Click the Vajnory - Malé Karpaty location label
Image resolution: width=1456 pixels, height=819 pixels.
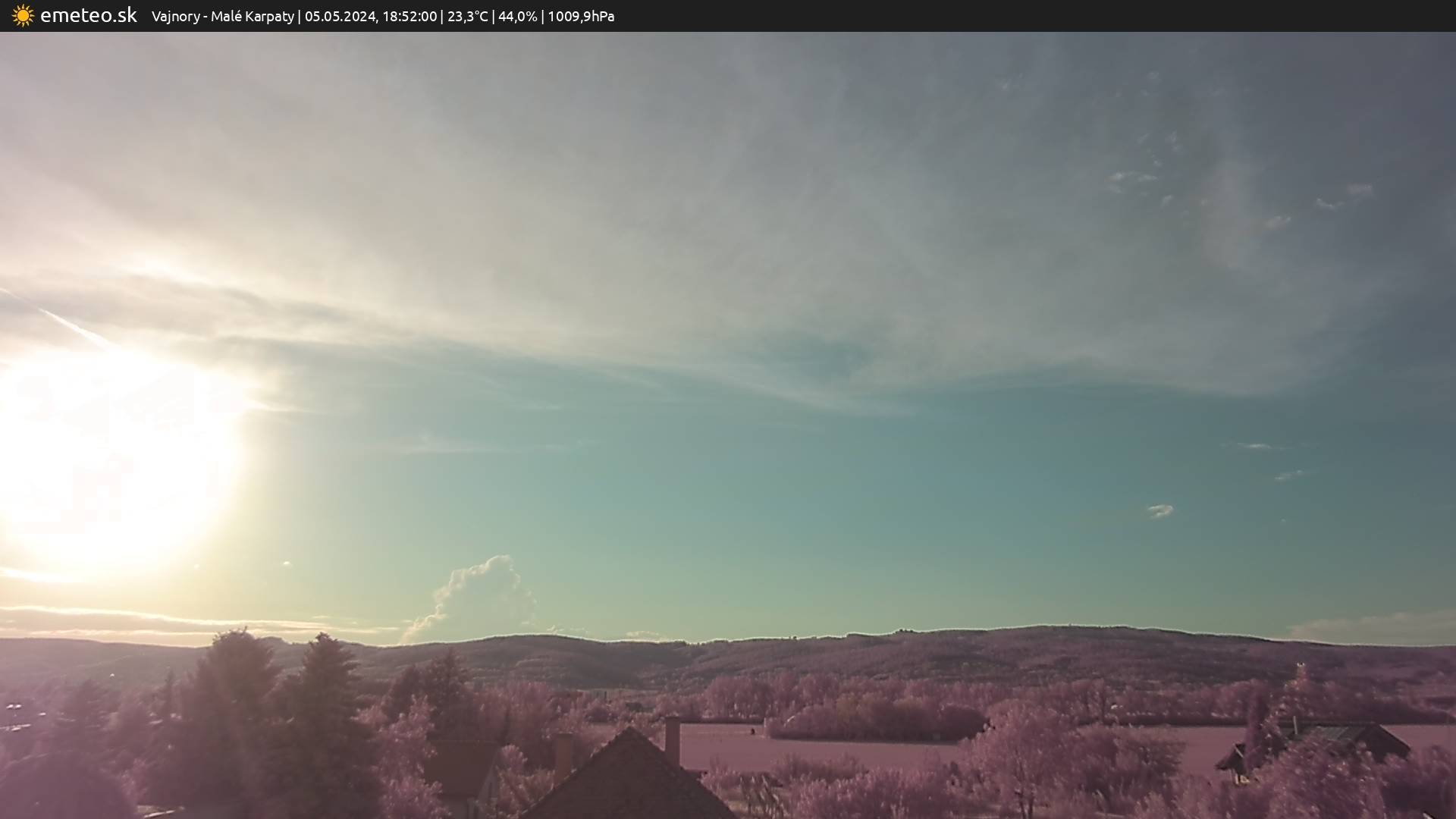[x=222, y=17]
